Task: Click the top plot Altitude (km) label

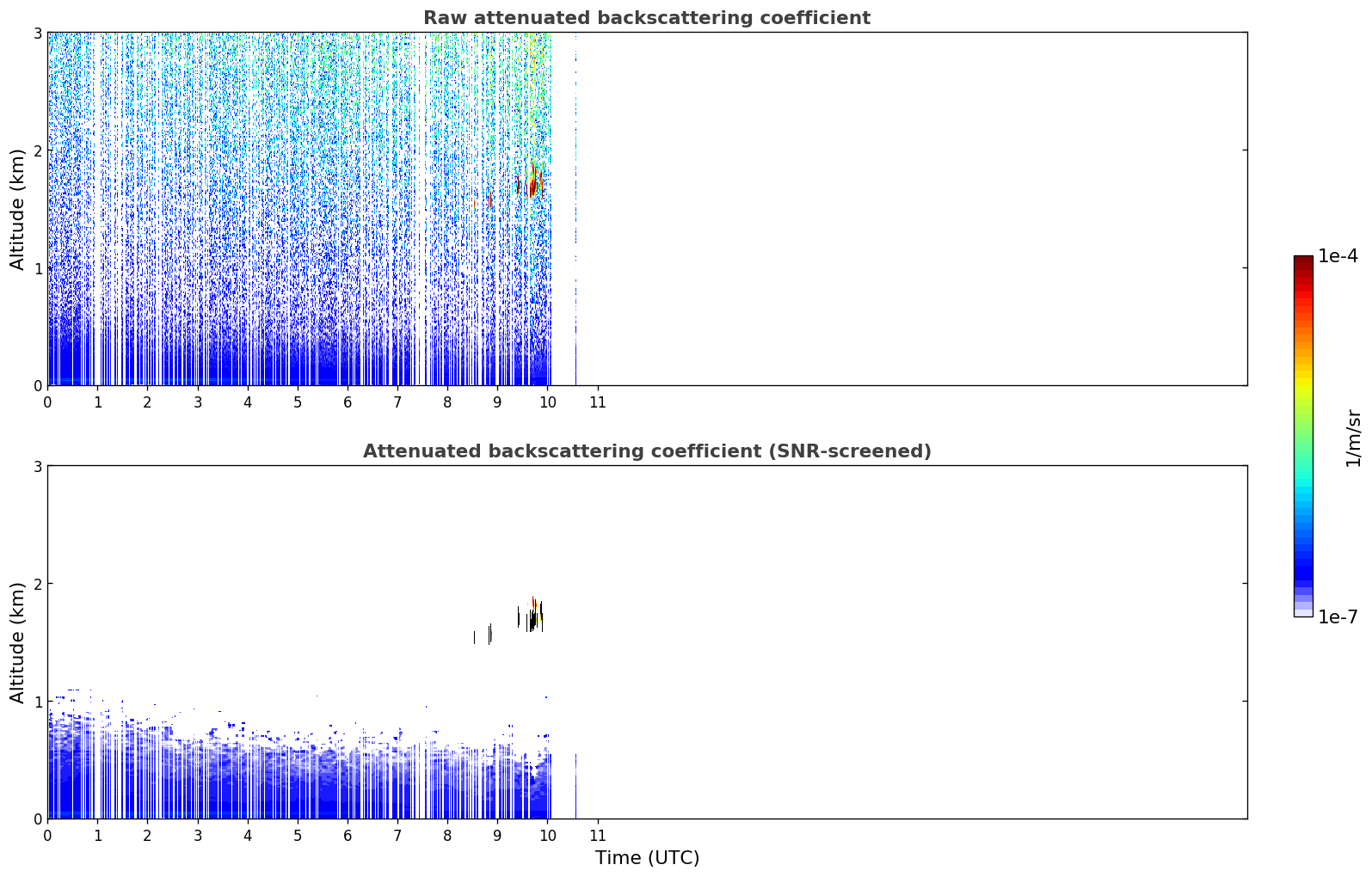Action: pyautogui.click(x=18, y=209)
